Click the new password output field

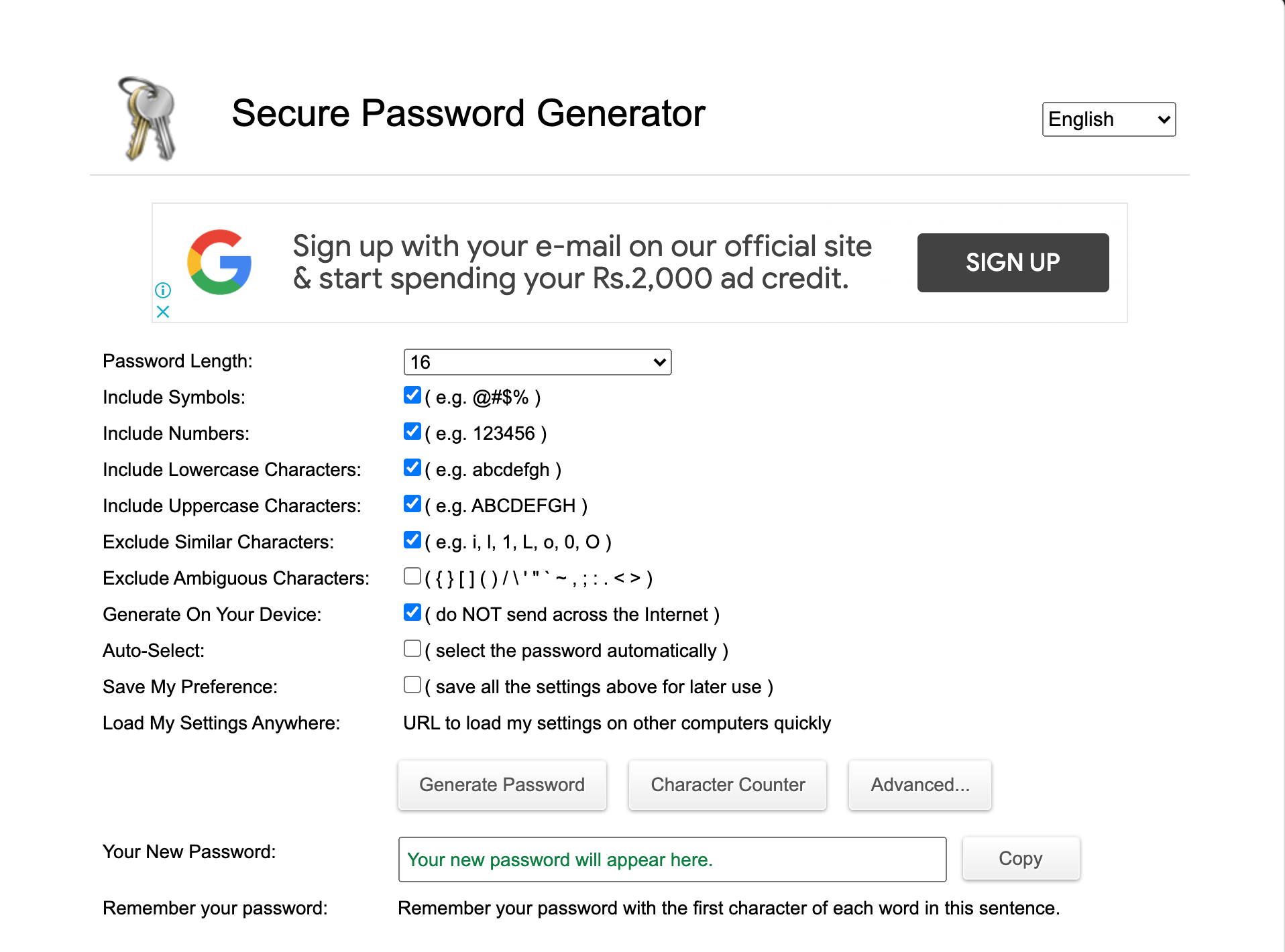(672, 859)
